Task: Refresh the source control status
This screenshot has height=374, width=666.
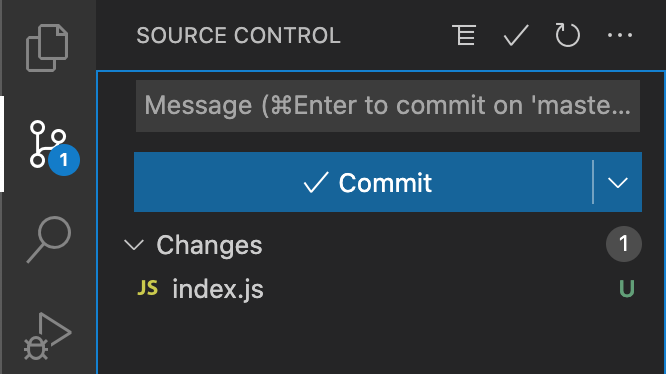Action: tap(567, 35)
